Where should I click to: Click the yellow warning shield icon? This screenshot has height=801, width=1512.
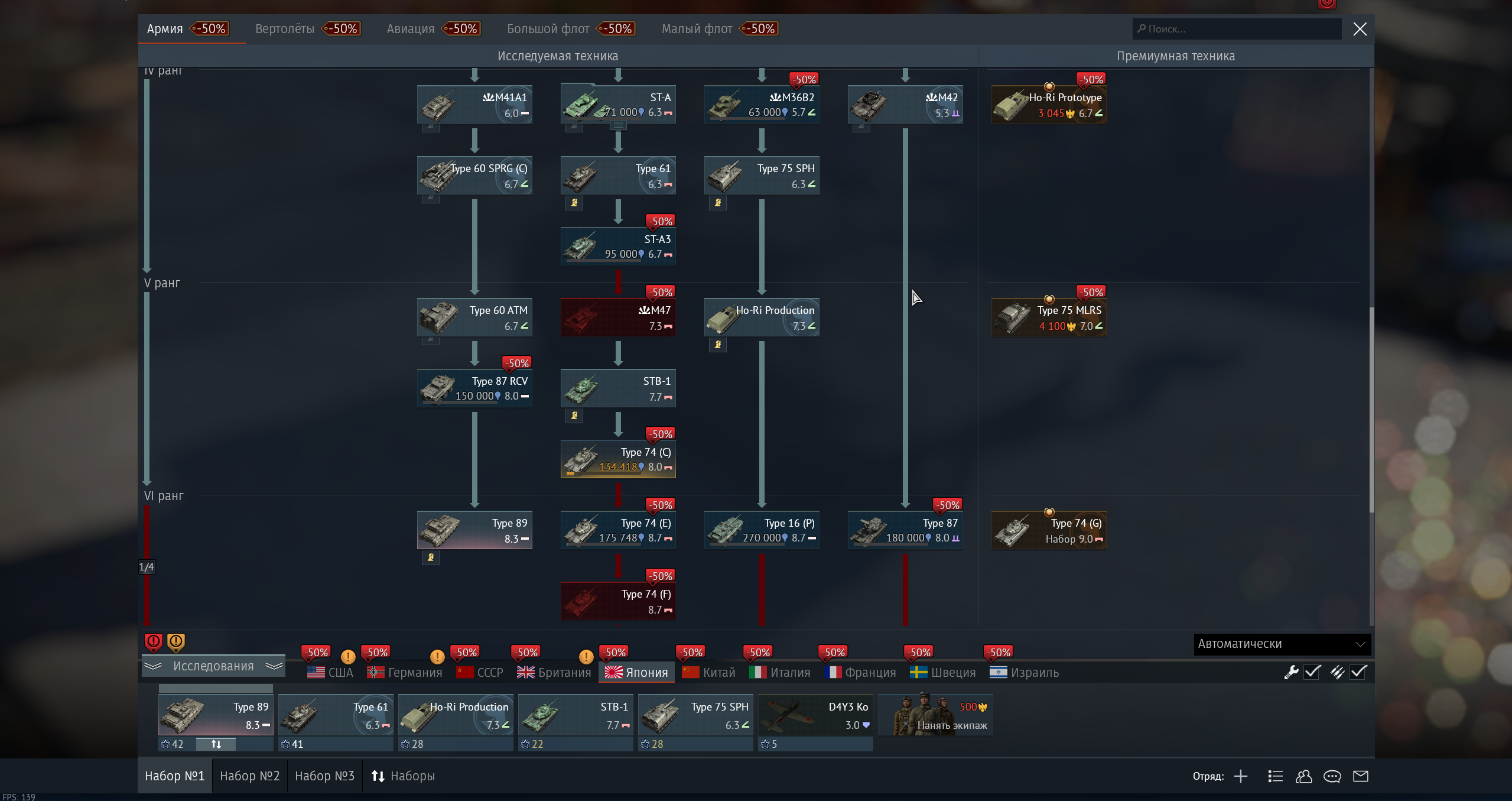point(176,642)
